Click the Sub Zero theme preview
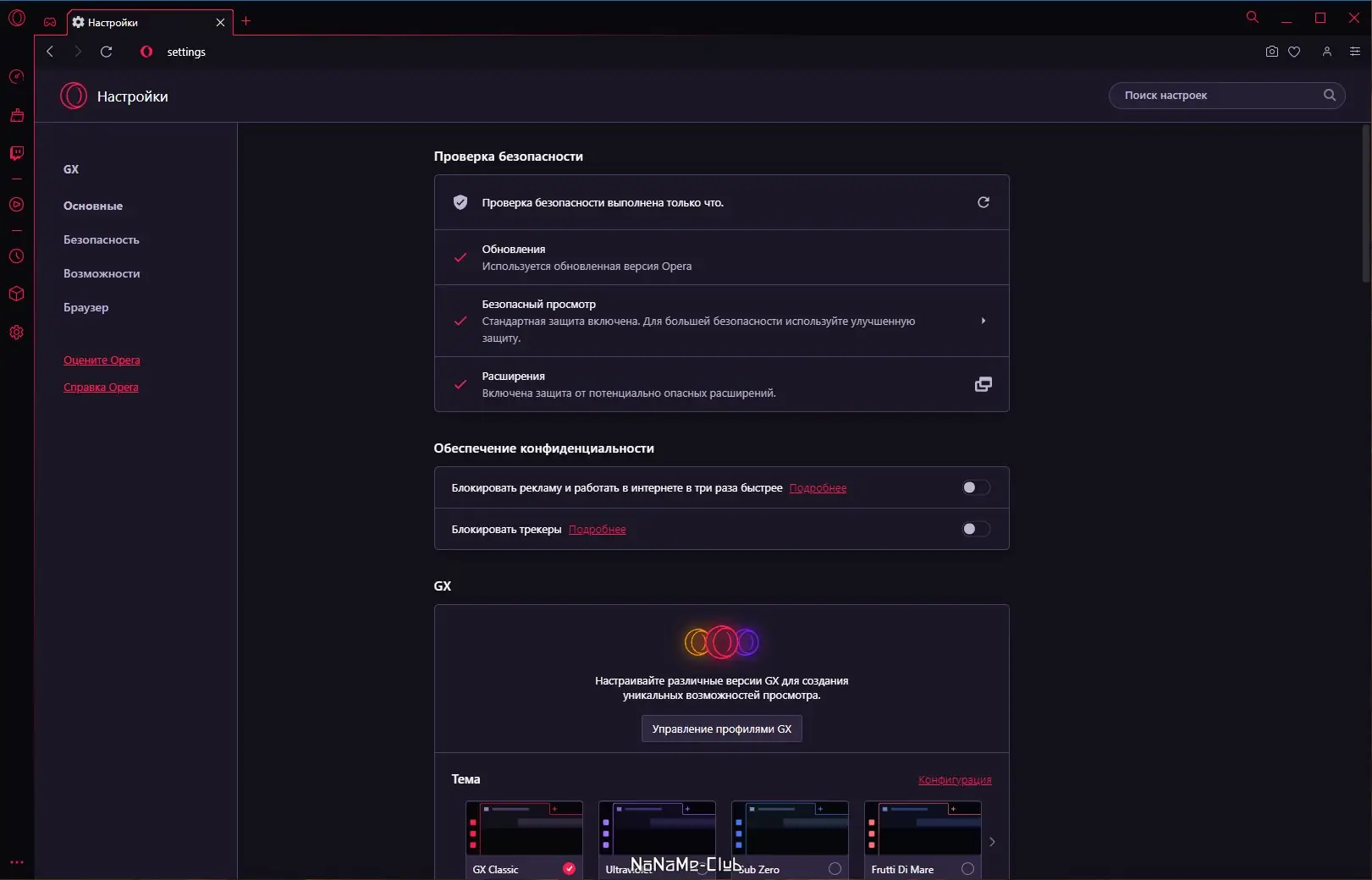 coord(790,828)
